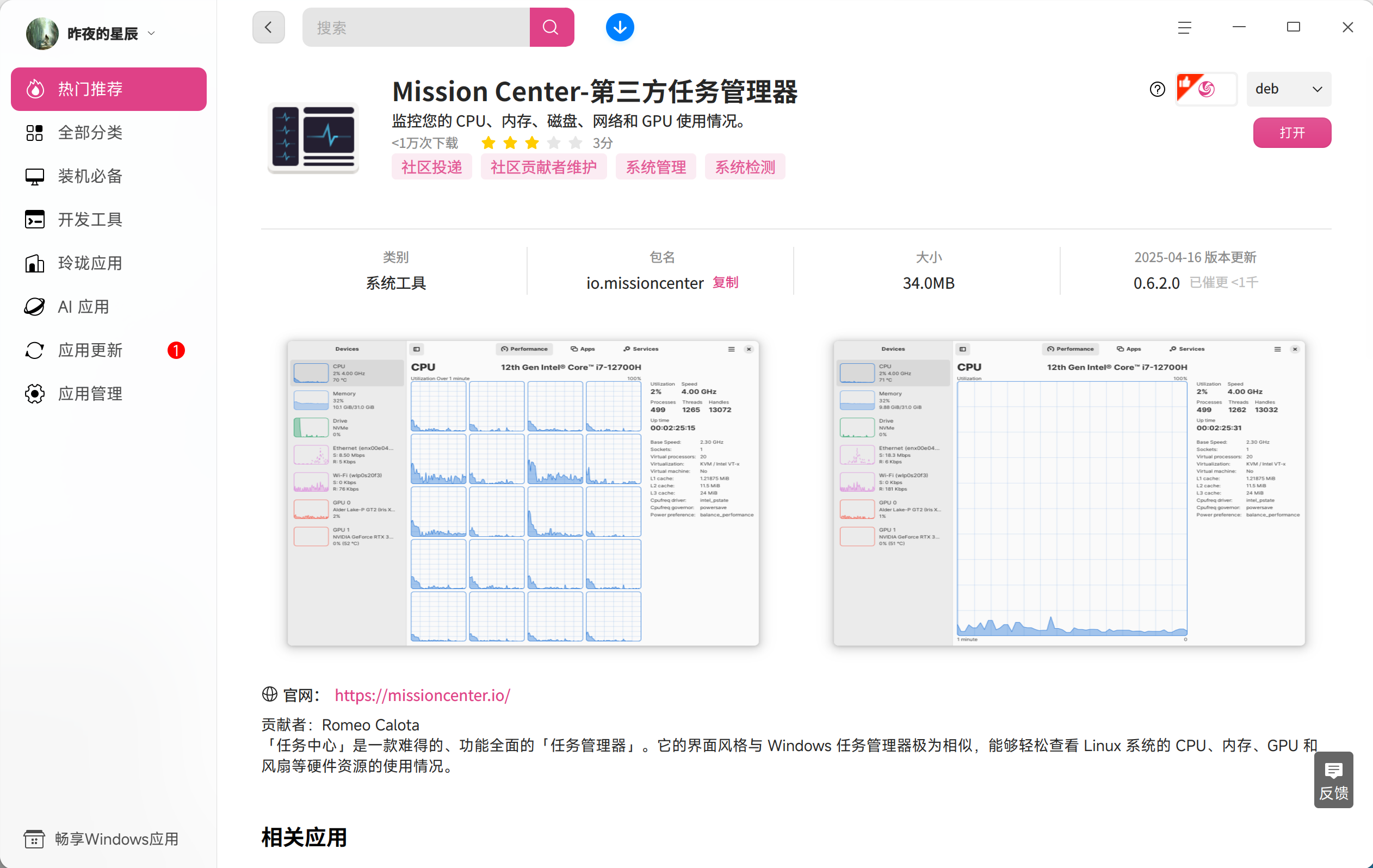Click the 已催更 <1千 label

click(x=1223, y=282)
